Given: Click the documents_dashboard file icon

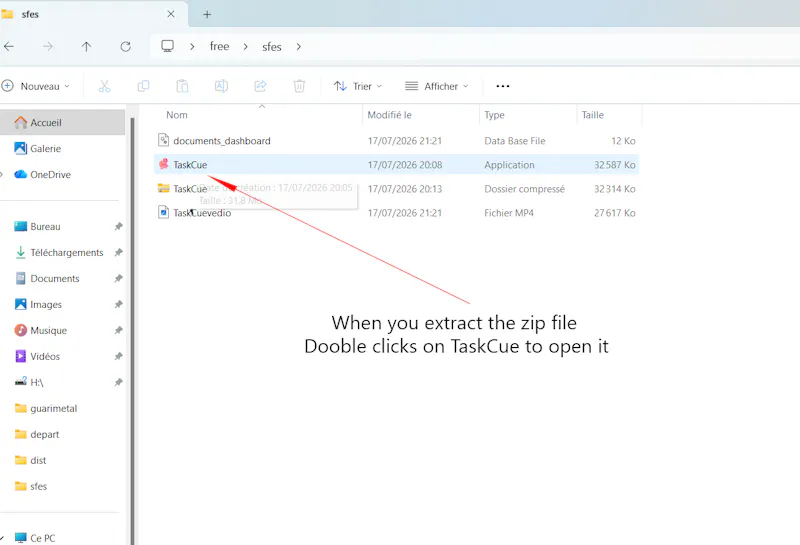Looking at the screenshot, I should click(x=163, y=139).
